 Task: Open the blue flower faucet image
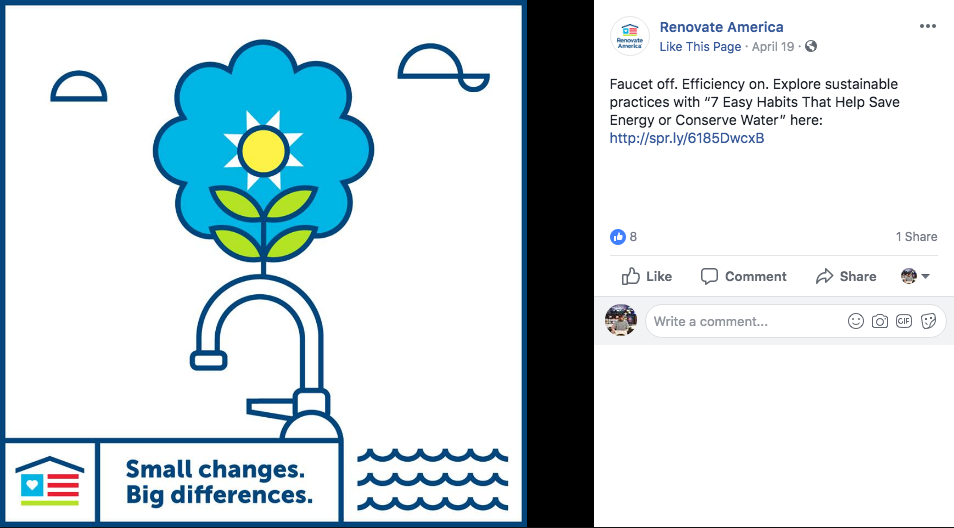coord(263,263)
